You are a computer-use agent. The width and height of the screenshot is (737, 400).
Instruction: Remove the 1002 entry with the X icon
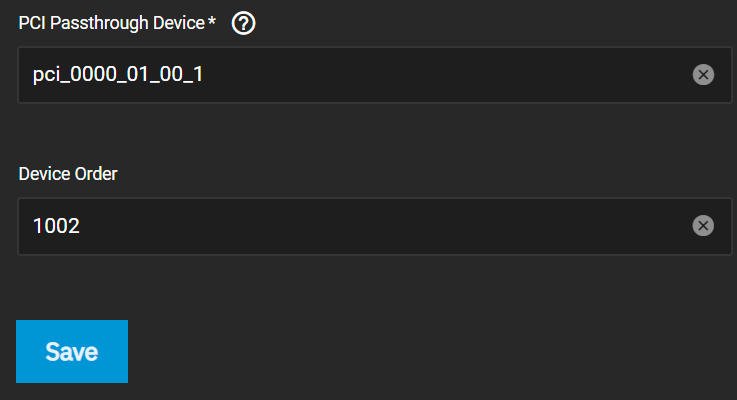(703, 226)
